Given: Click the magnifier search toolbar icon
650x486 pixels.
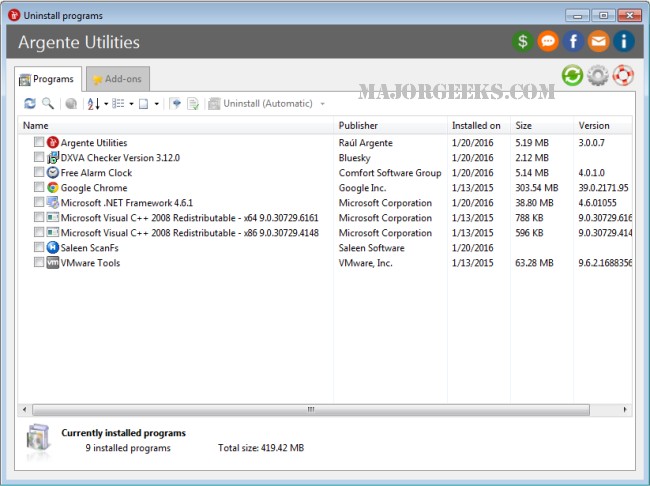Looking at the screenshot, I should coord(47,103).
